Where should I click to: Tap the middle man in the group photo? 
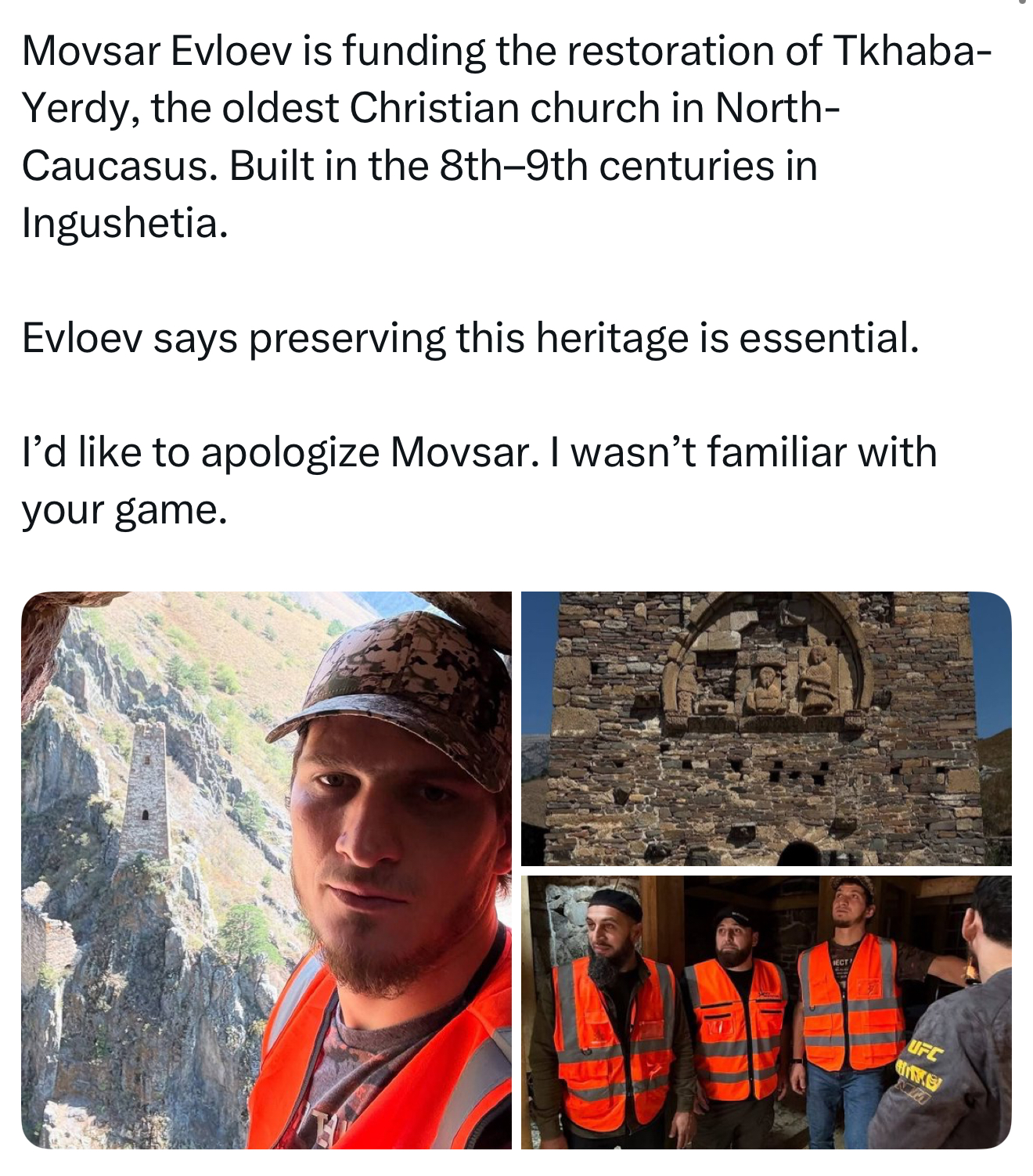pos(737,1017)
